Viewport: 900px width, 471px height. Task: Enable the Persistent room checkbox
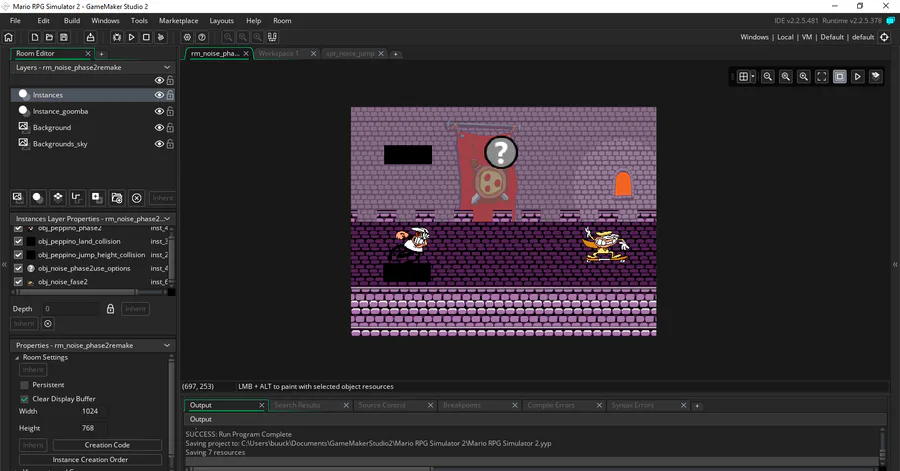[x=24, y=385]
